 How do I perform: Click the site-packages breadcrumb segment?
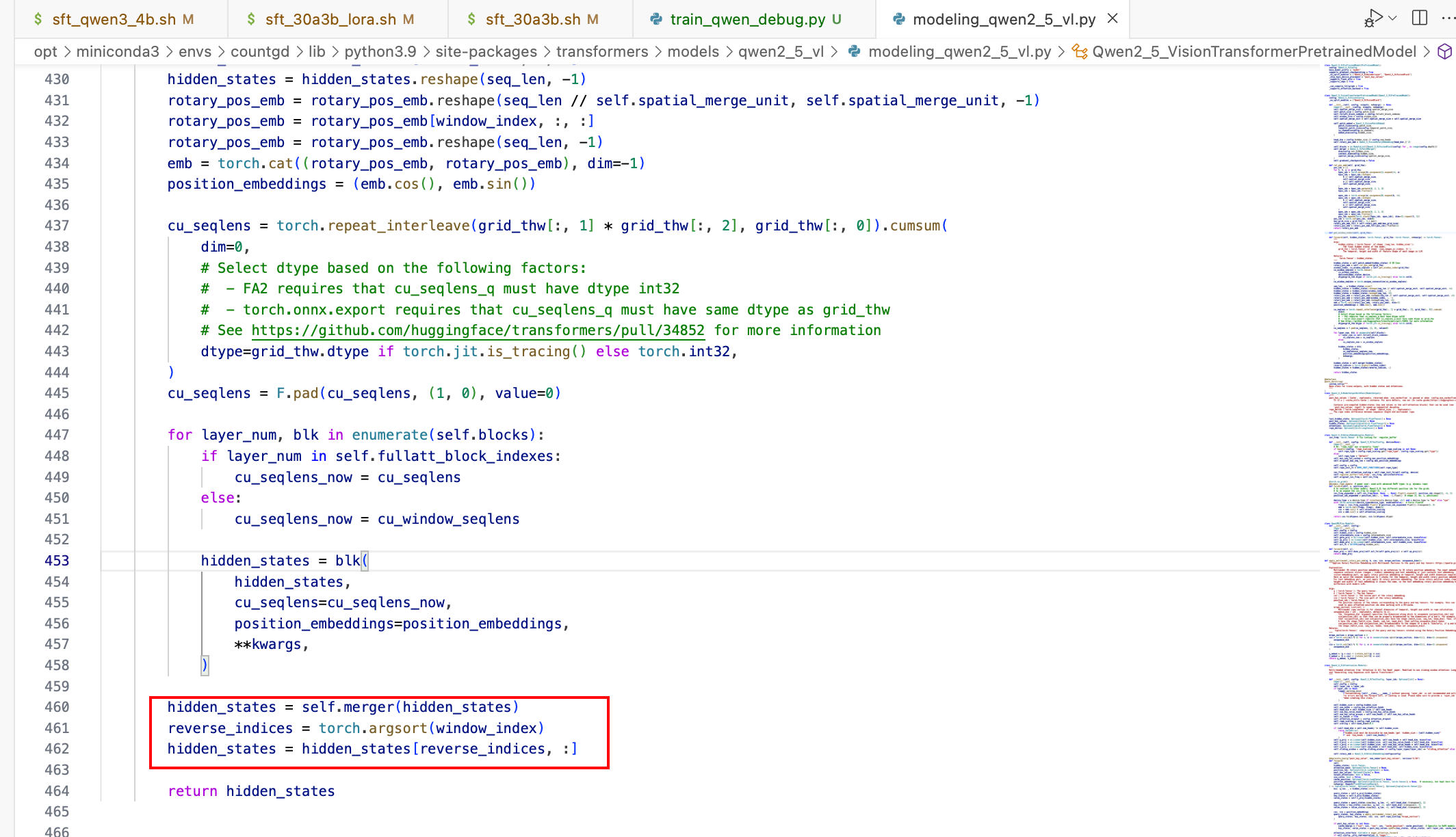coord(486,52)
